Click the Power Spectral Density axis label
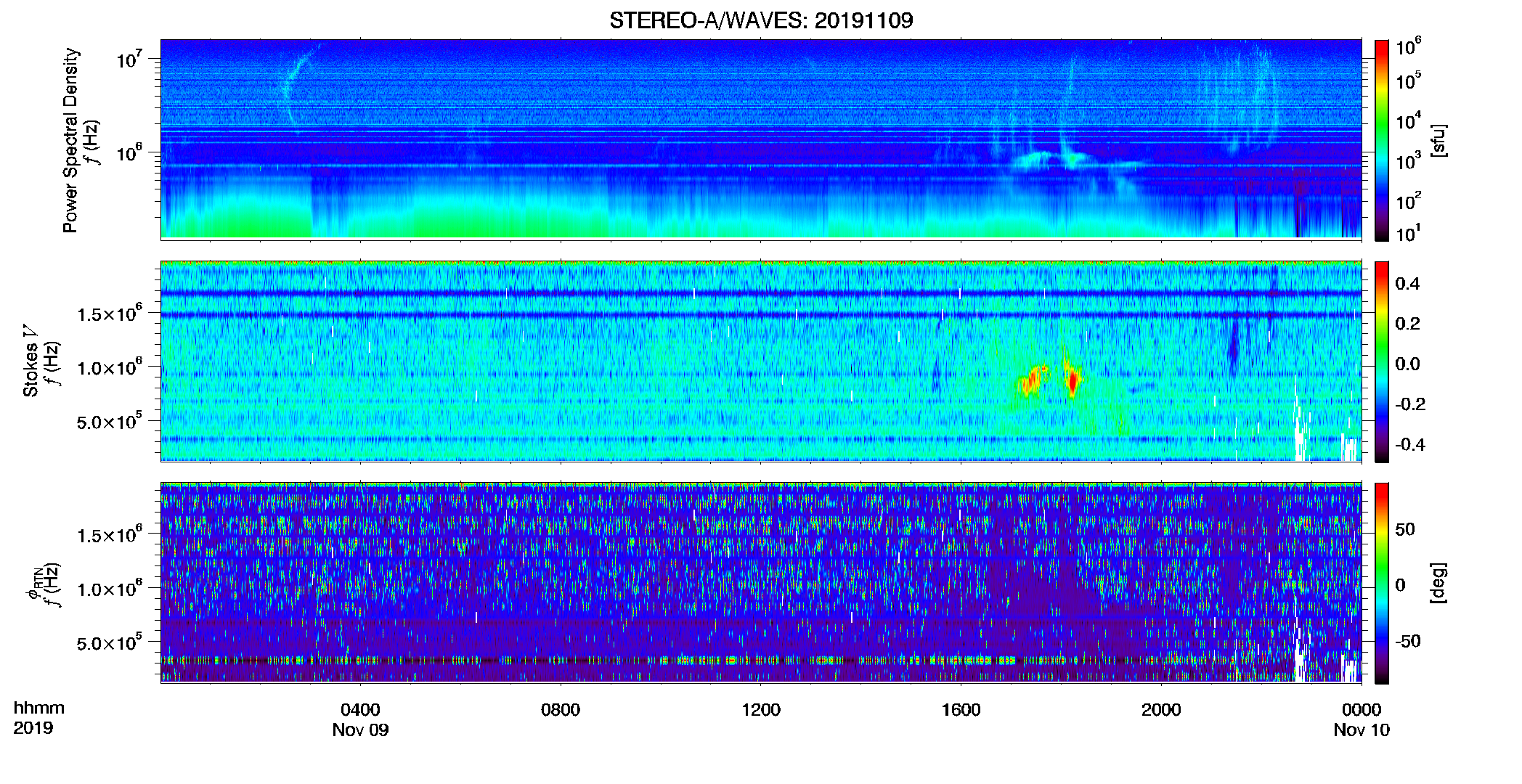Screen dimensions: 1522x784 (70, 140)
